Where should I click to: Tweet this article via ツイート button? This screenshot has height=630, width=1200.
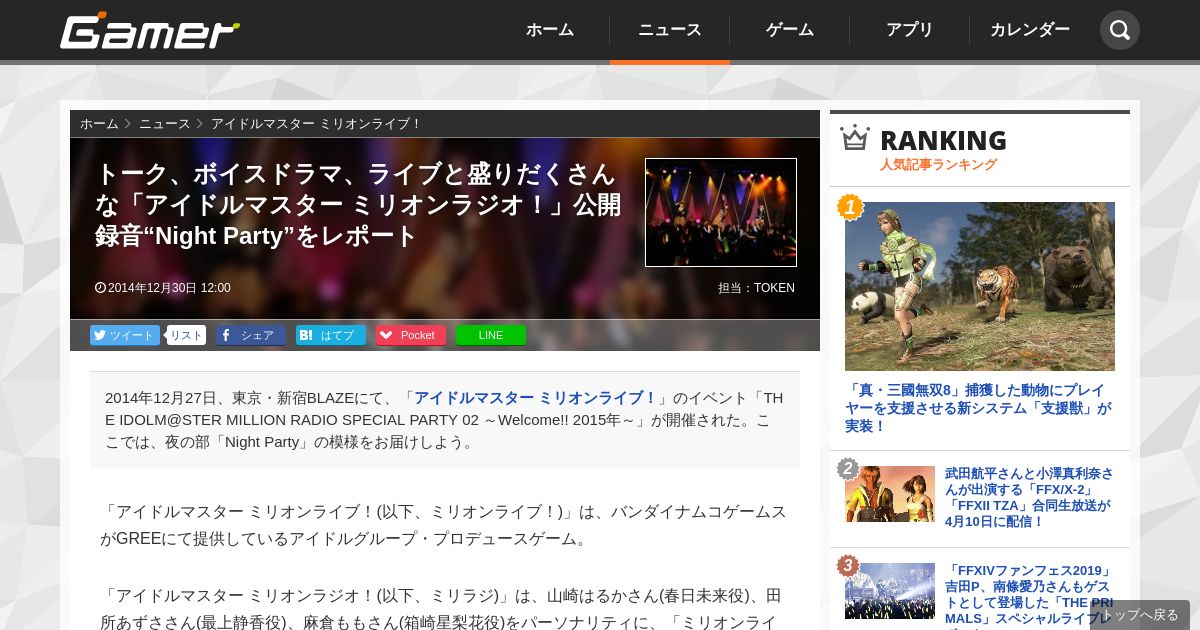tap(125, 335)
